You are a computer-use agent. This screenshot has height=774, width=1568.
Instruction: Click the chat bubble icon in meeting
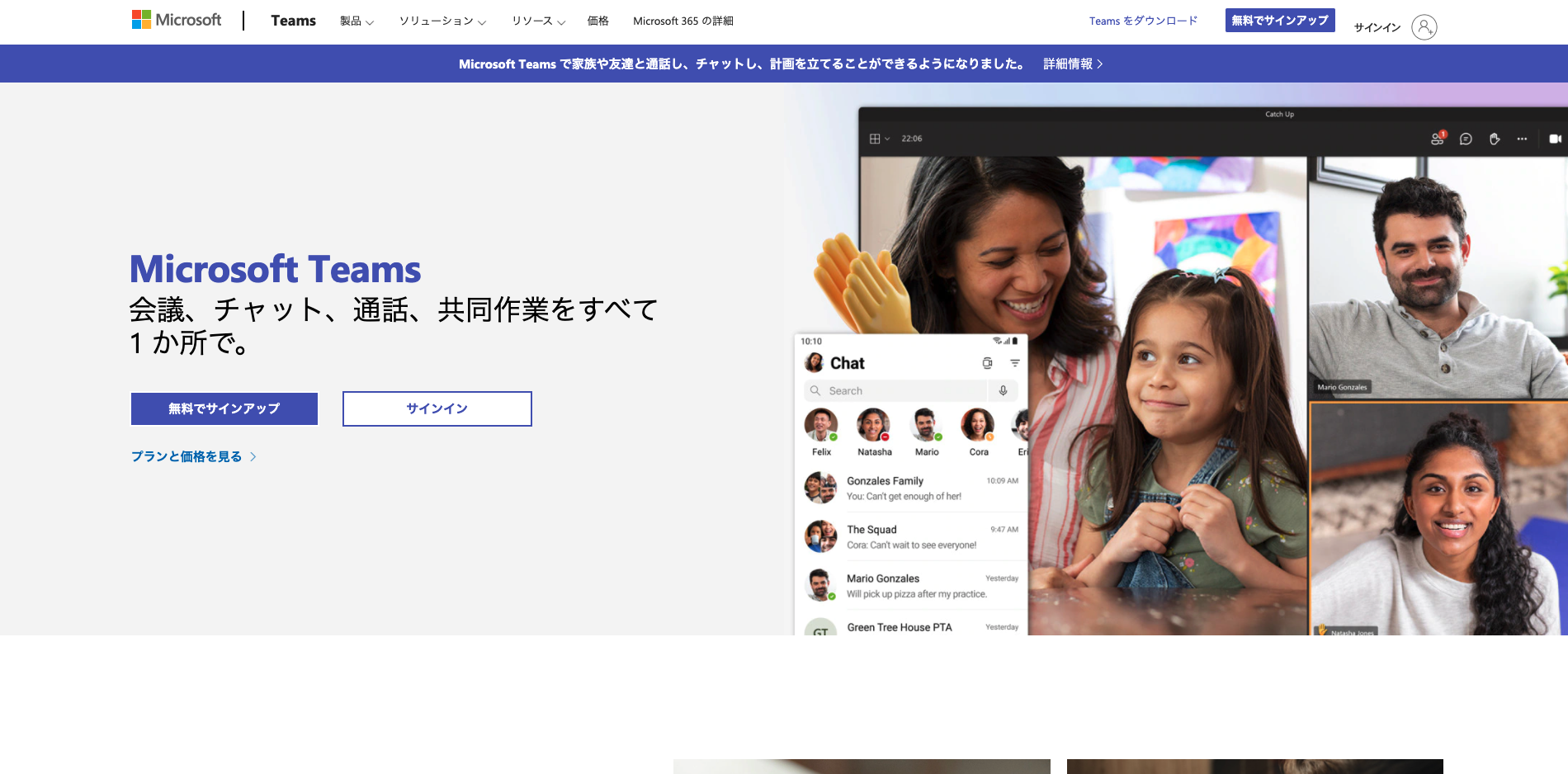pos(1466,139)
